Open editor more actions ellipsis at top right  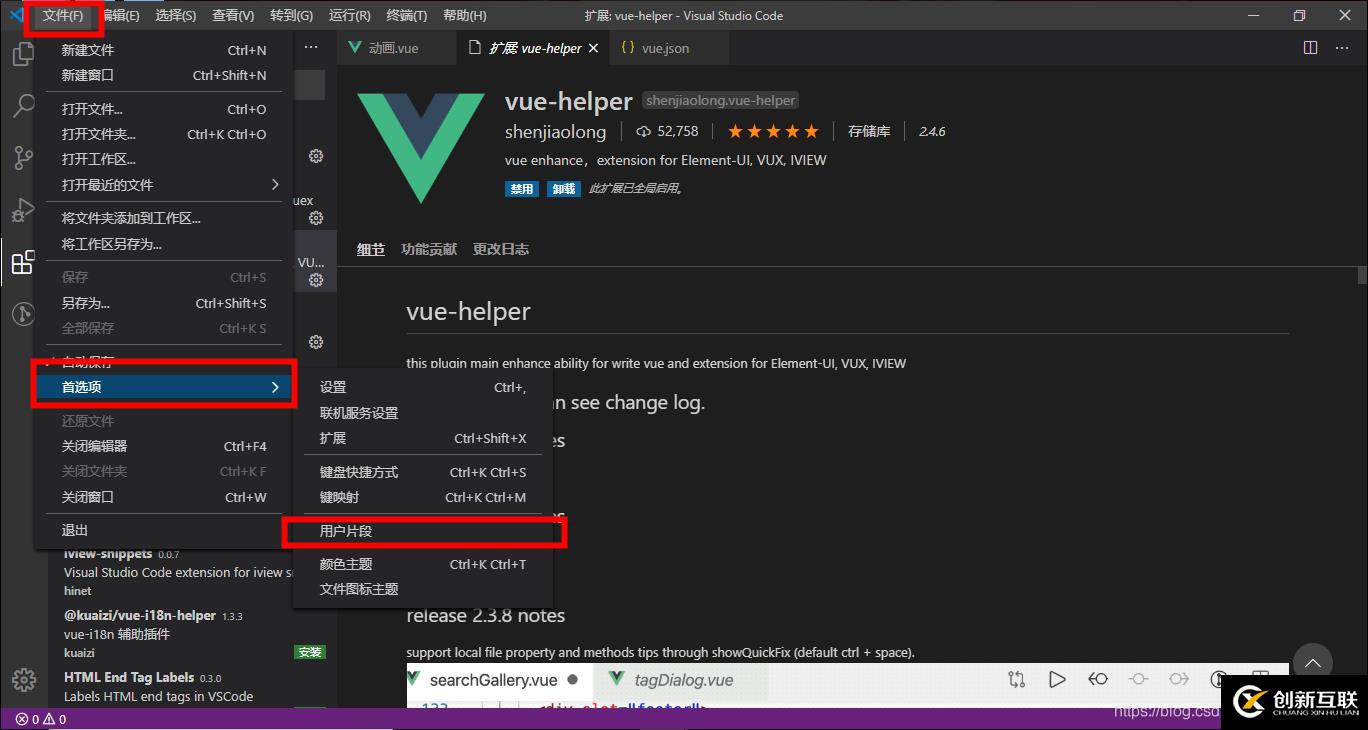(x=1344, y=47)
